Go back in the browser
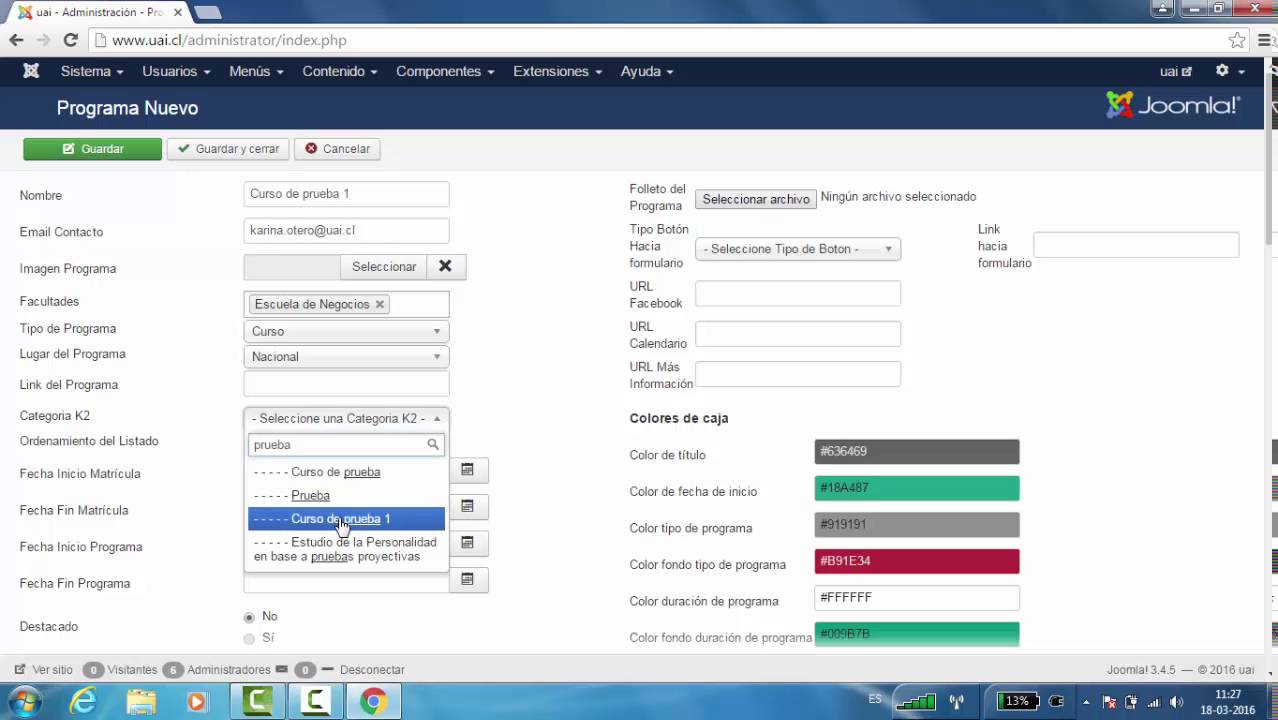This screenshot has width=1278, height=720. 16,40
